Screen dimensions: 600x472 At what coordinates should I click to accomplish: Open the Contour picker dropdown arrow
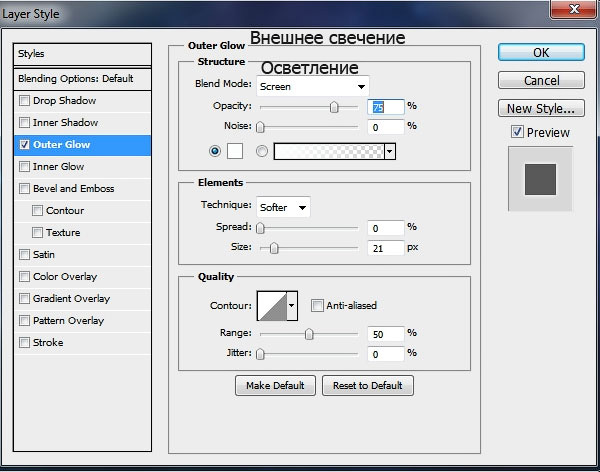pos(292,305)
